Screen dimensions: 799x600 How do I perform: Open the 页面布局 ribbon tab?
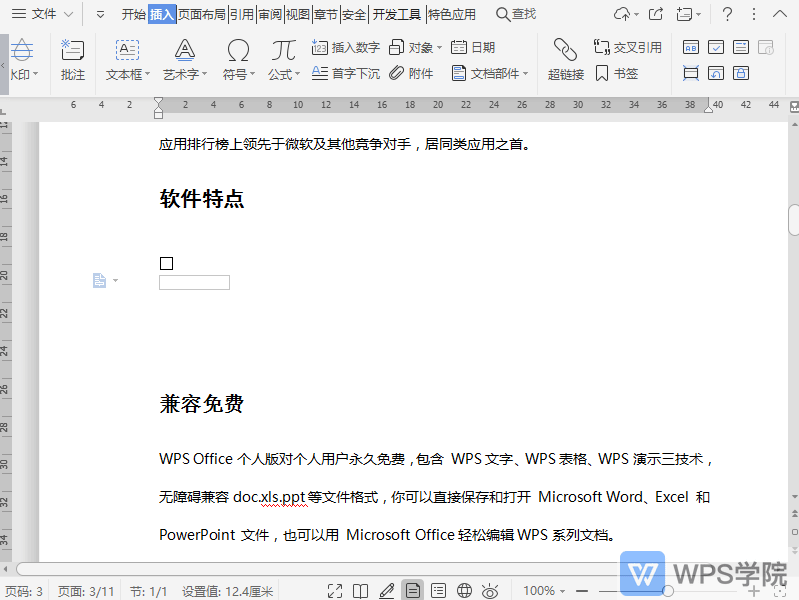(x=201, y=14)
